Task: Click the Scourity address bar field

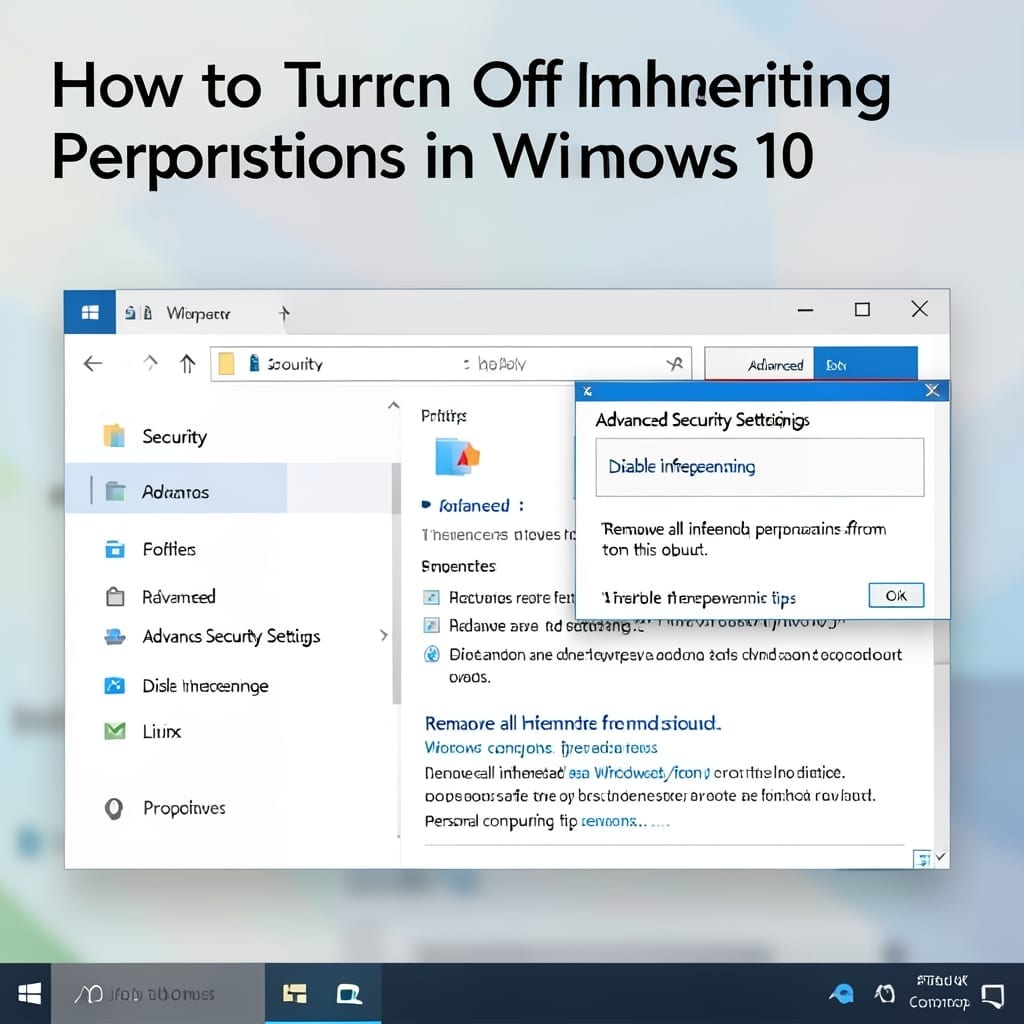Action: [x=451, y=364]
